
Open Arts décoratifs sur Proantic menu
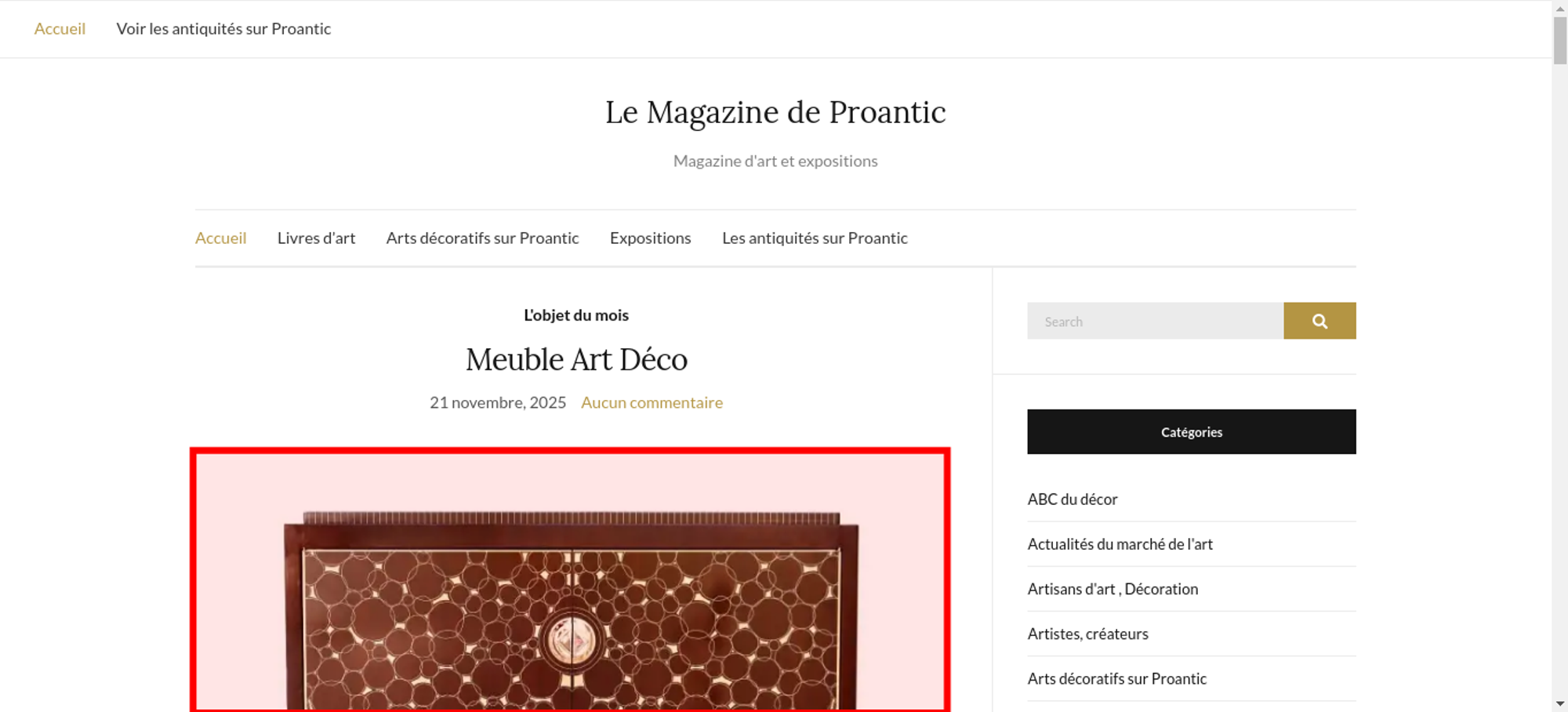(482, 238)
